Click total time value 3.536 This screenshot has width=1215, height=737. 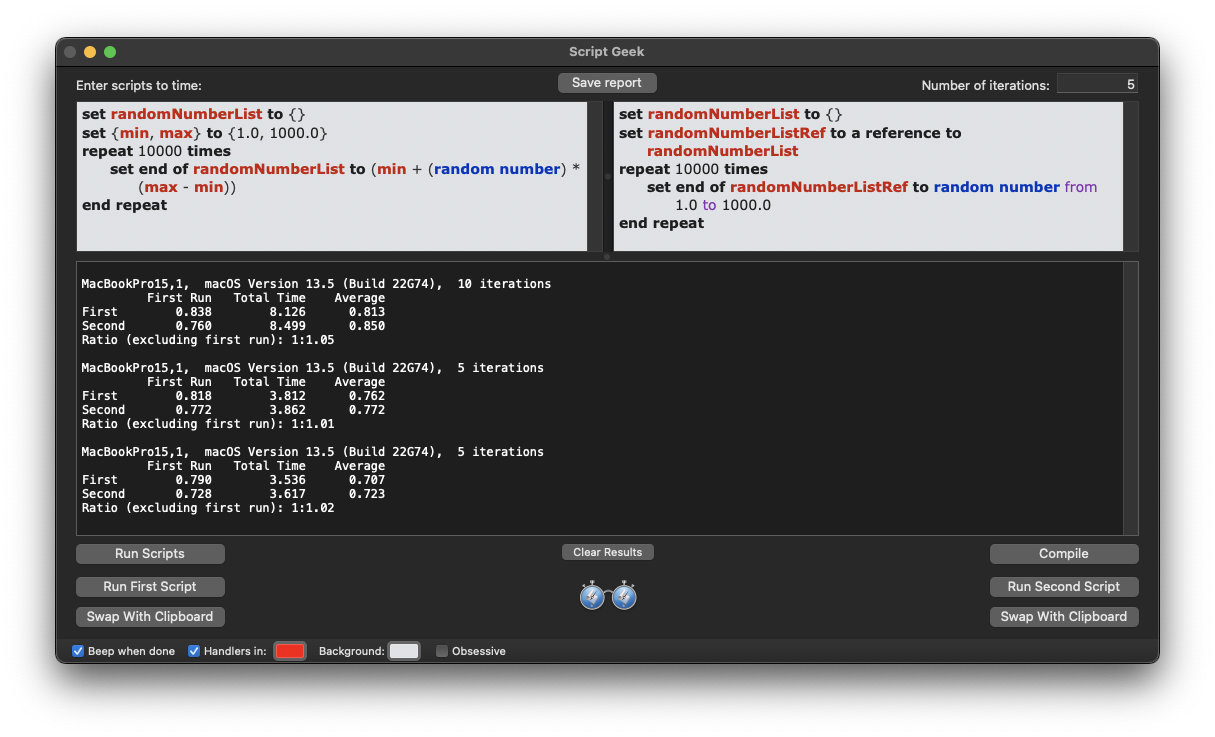point(287,480)
